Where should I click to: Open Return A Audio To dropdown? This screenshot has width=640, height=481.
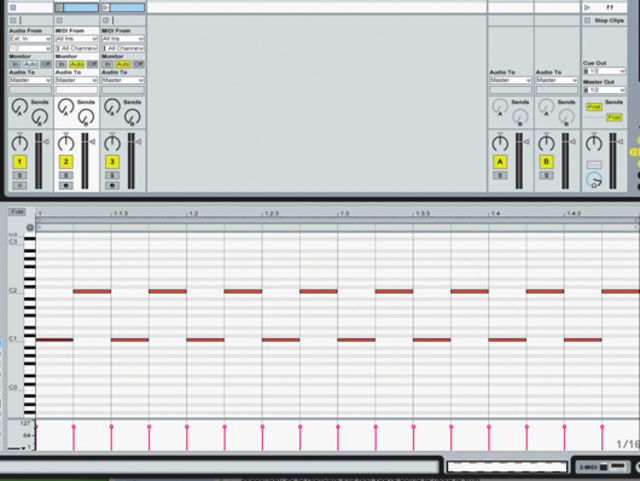click(x=511, y=80)
